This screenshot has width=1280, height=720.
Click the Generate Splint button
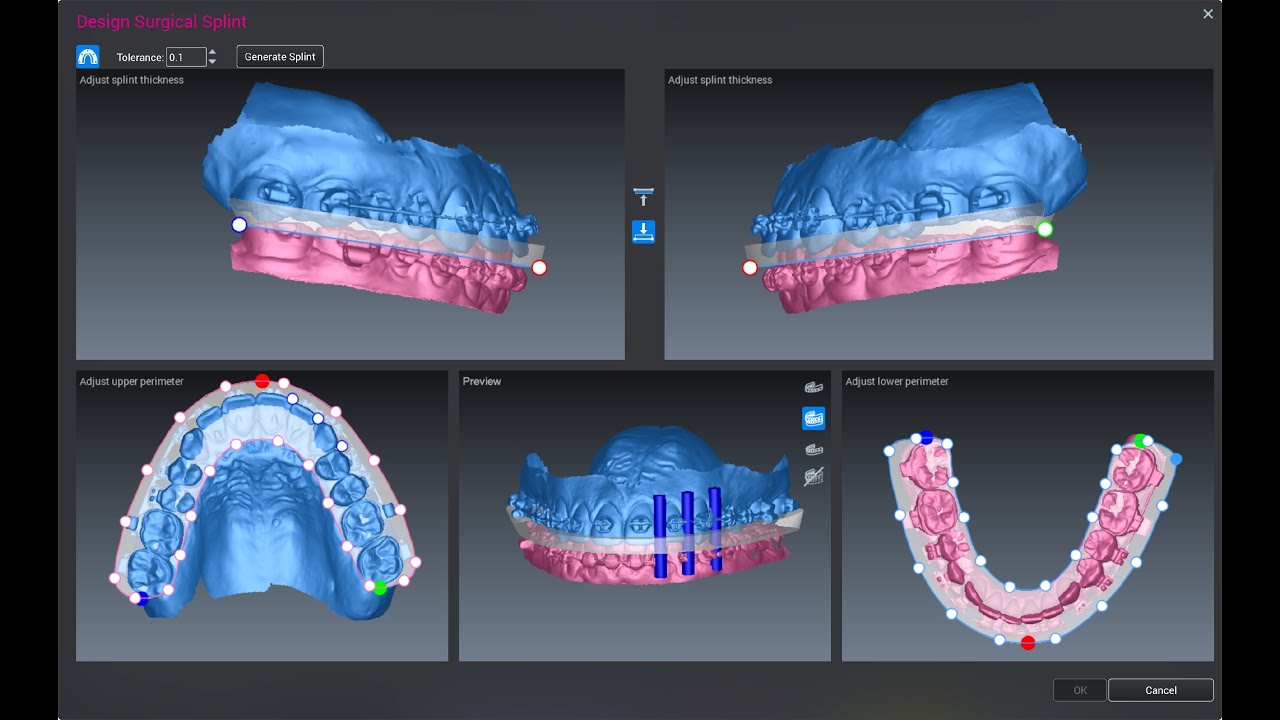(x=280, y=57)
